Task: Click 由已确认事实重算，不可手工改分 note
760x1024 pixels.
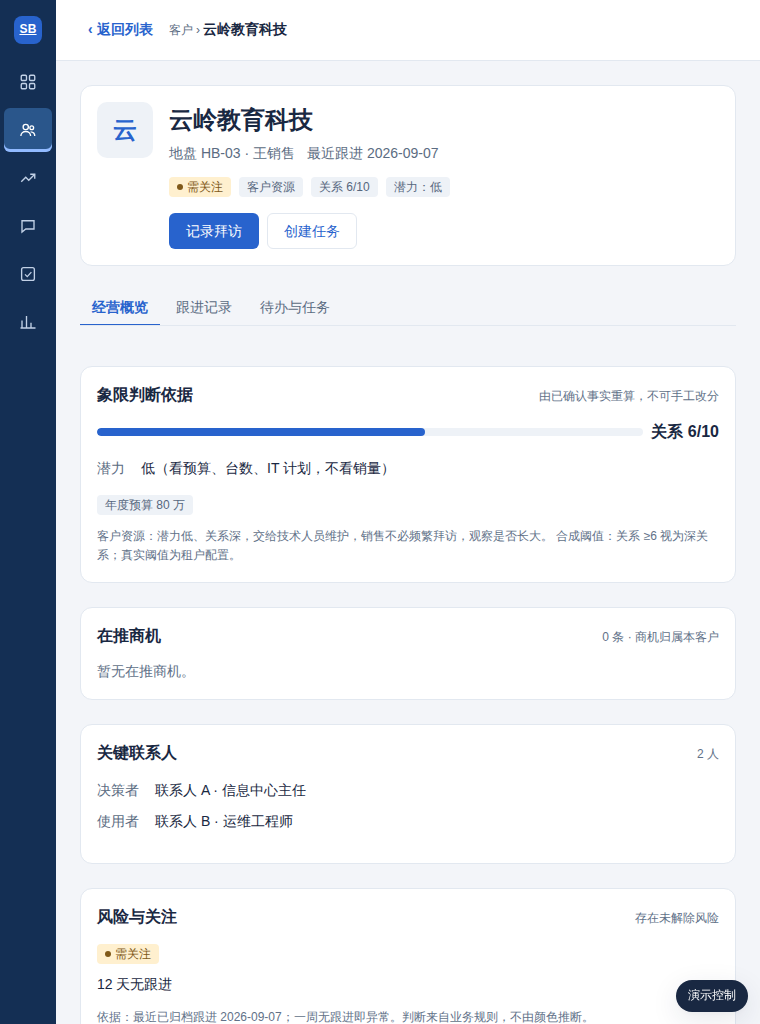Action: coord(629,396)
